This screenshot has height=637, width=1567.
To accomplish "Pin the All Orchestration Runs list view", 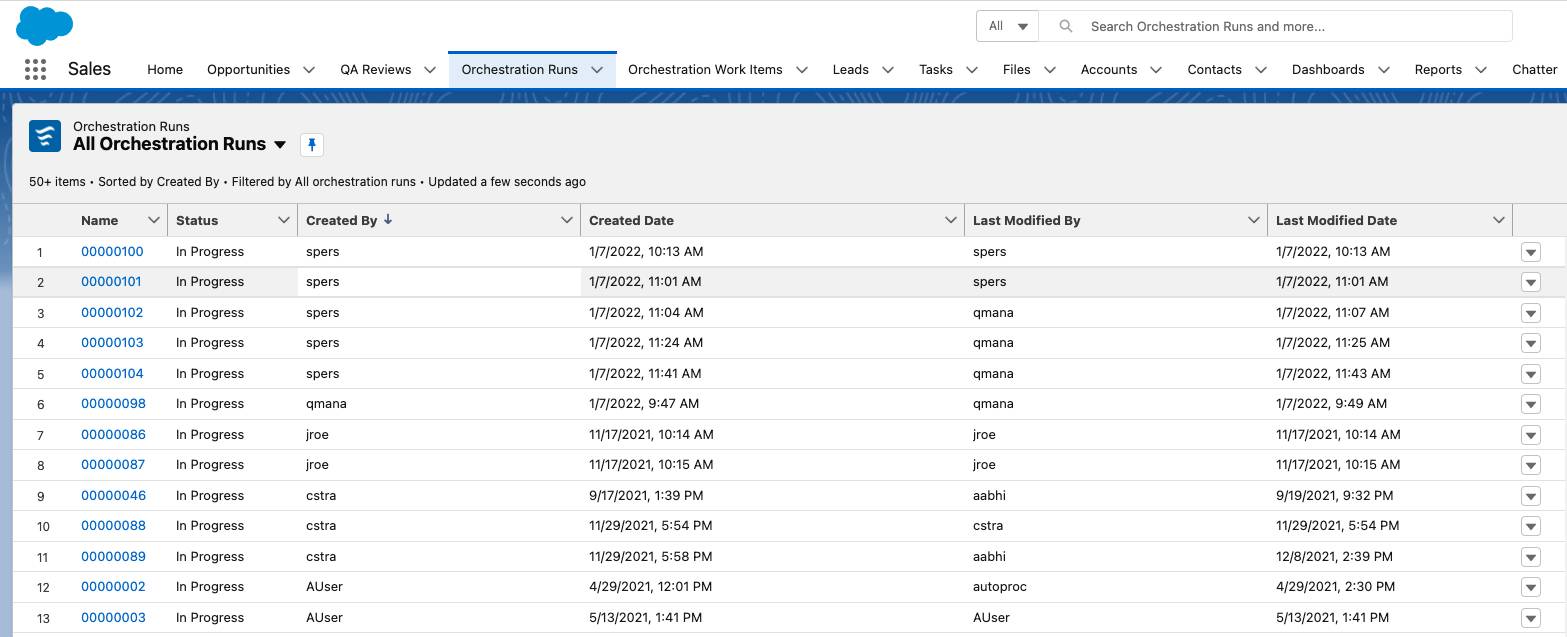I will (x=311, y=144).
